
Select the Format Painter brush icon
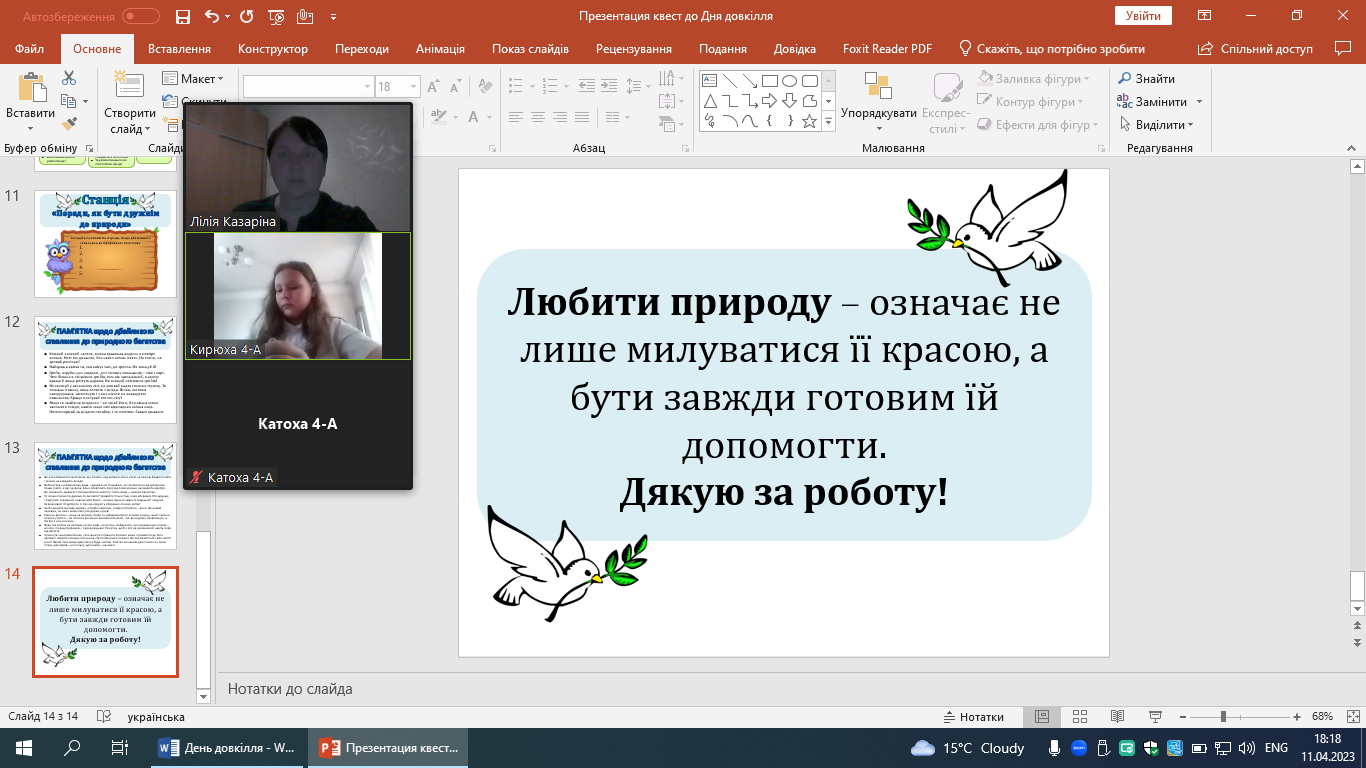click(69, 124)
